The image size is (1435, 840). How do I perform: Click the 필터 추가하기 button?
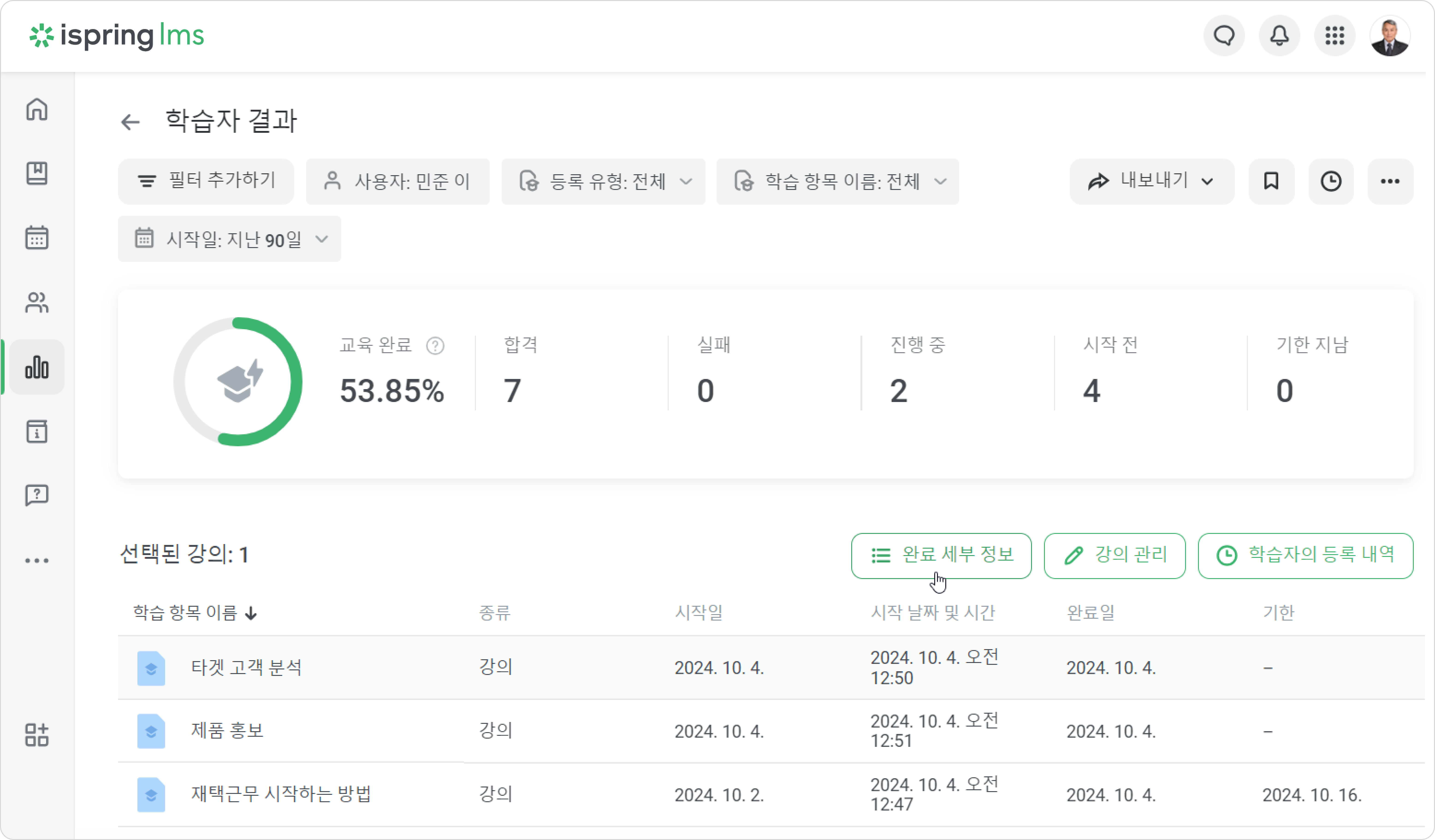point(206,182)
